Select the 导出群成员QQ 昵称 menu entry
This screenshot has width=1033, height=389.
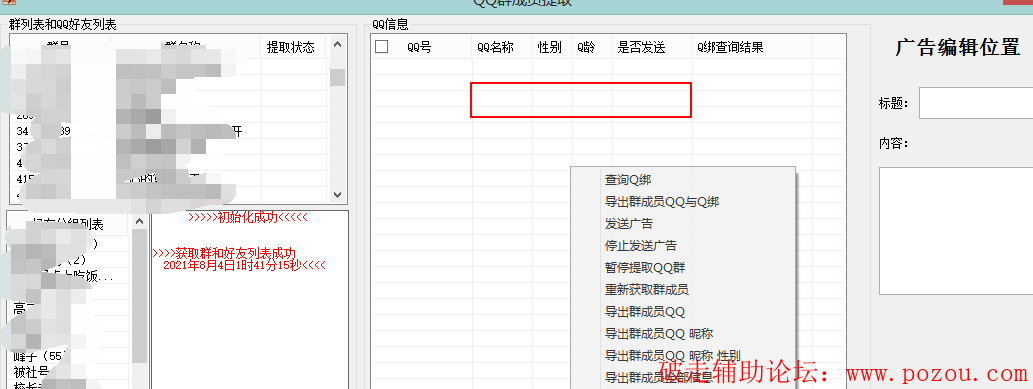659,334
